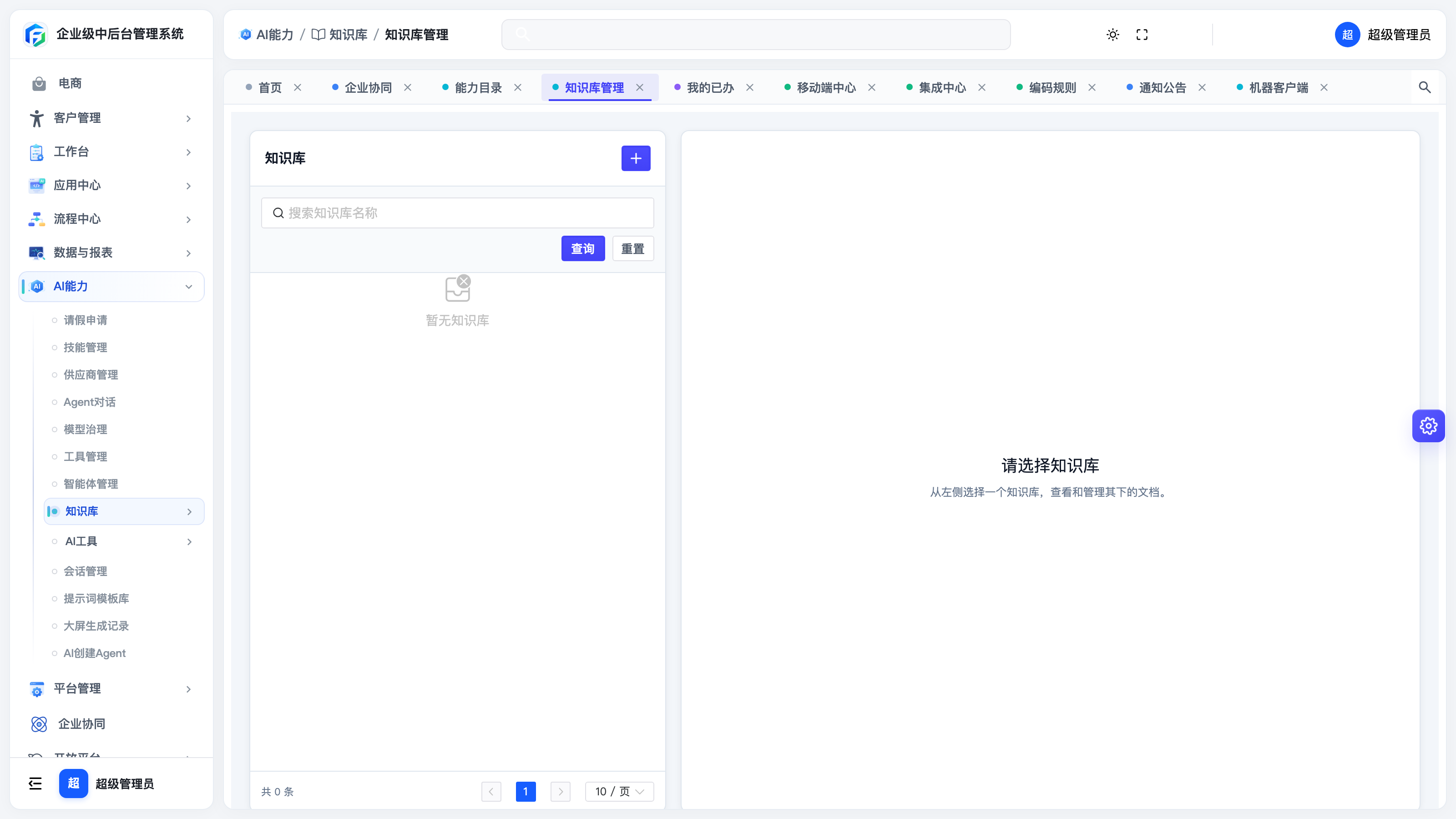Close the 集成中心 tab
This screenshot has width=1456, height=819.
point(982,88)
